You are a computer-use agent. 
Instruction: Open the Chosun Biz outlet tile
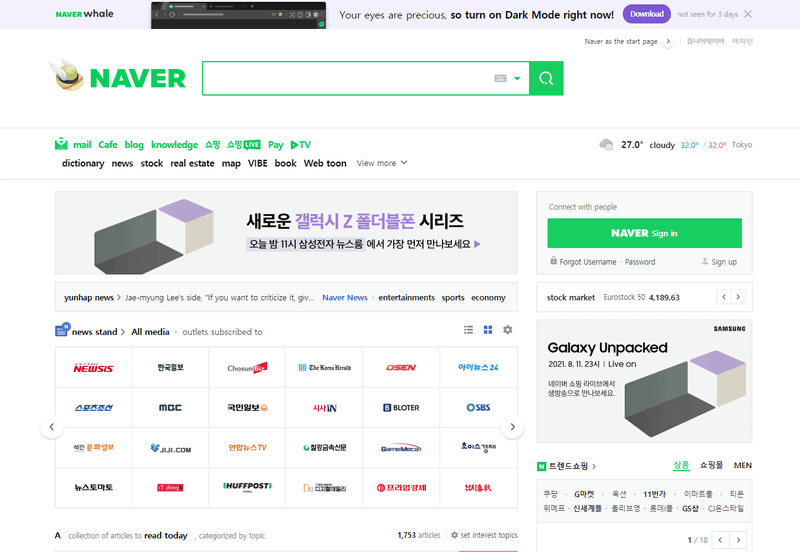(247, 367)
